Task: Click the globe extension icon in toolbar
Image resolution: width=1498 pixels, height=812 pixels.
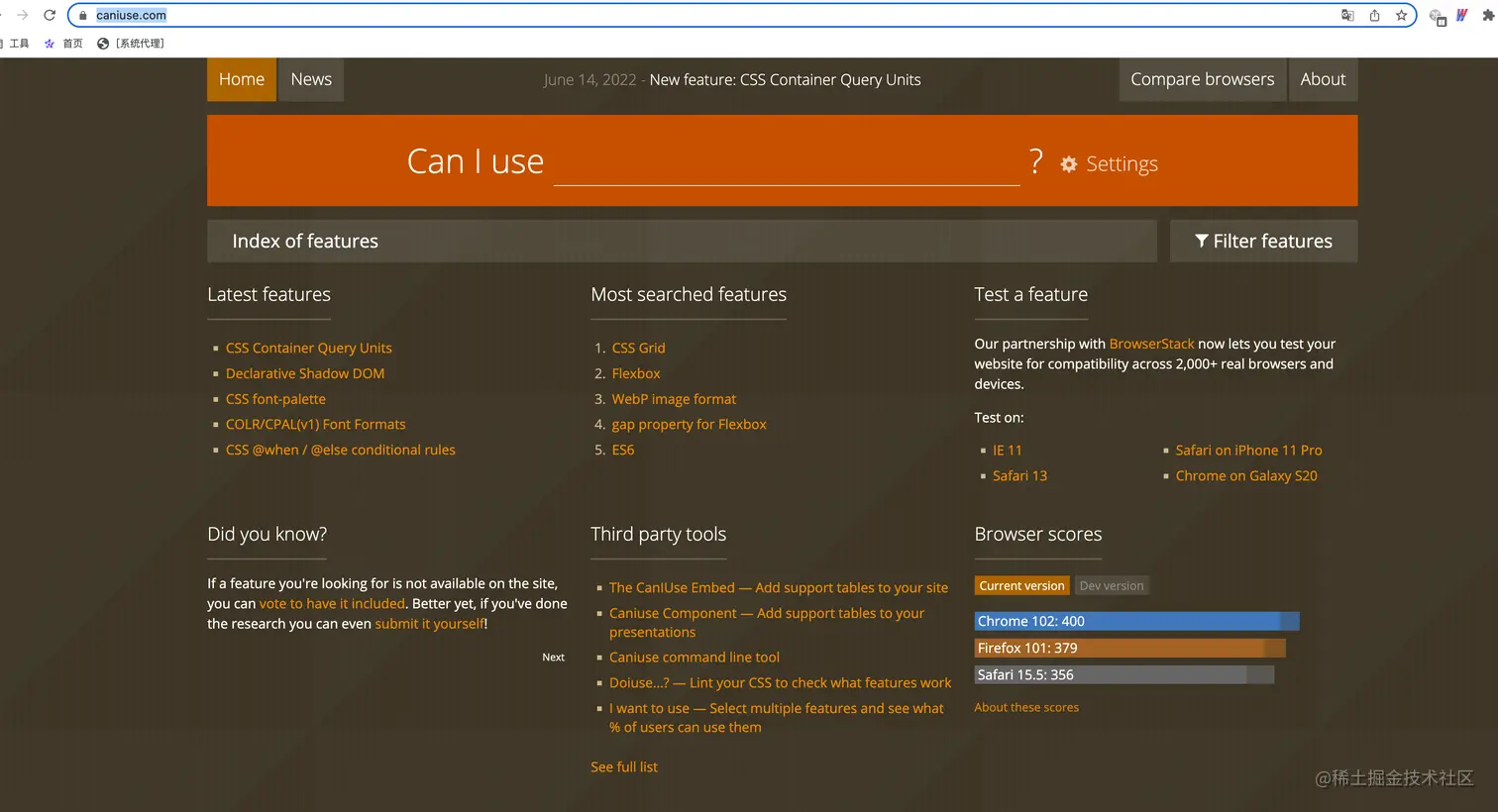Action: (x=1438, y=17)
